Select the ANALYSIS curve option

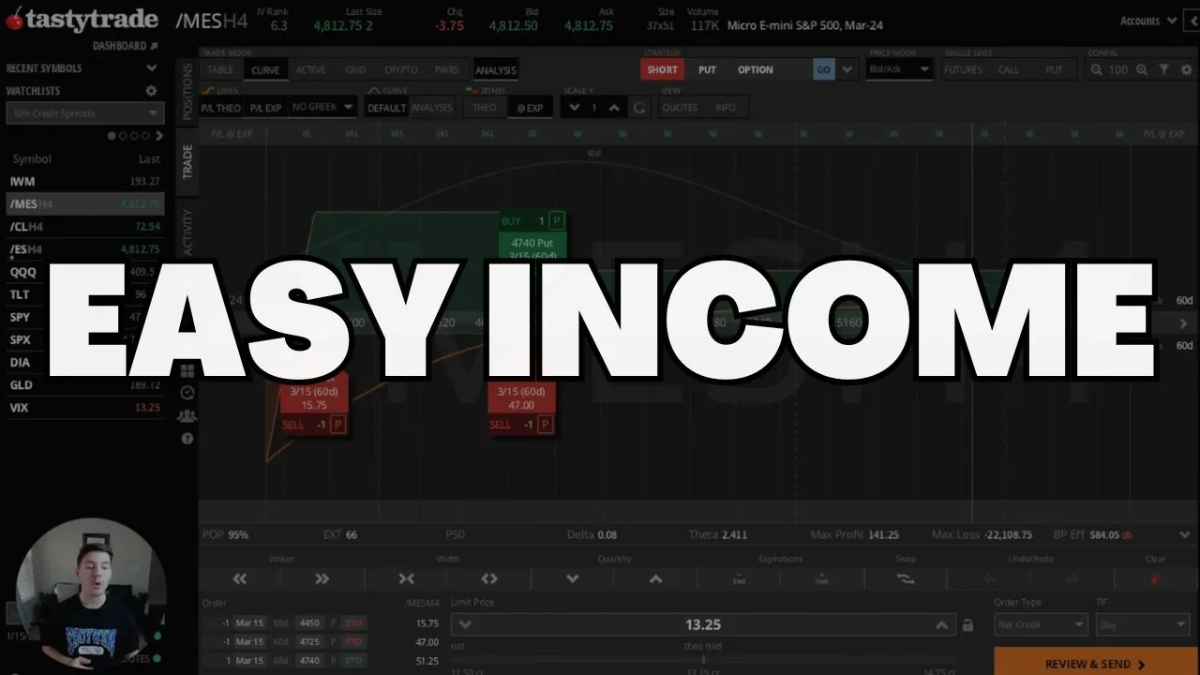432,107
